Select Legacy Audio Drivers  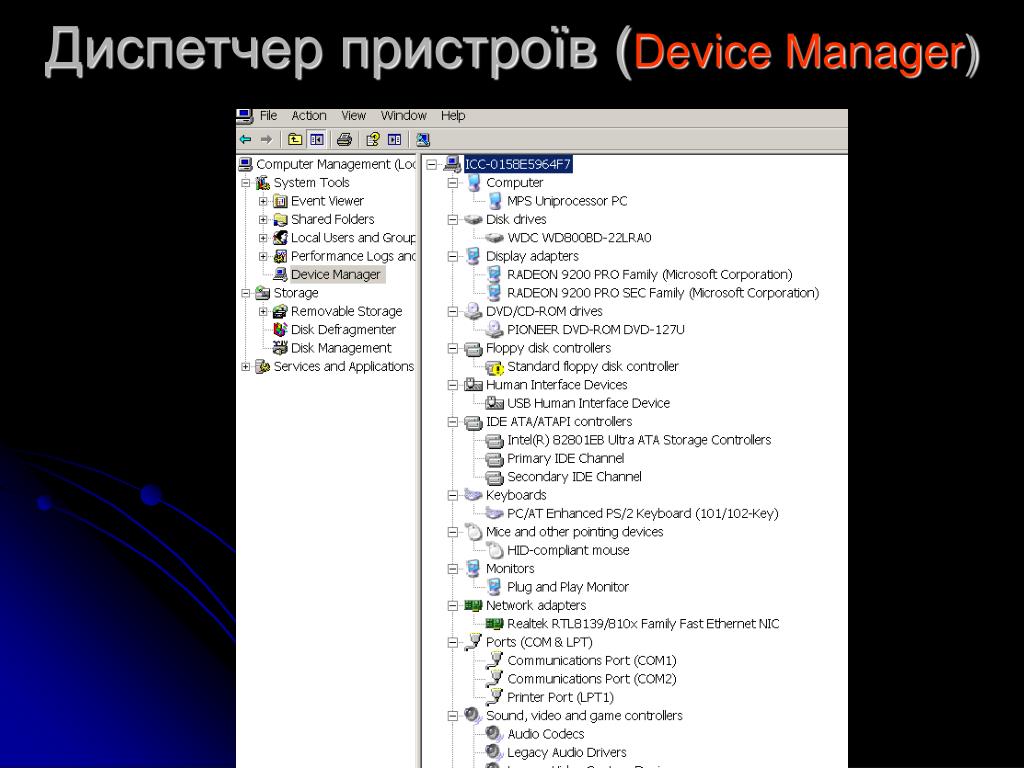(x=567, y=752)
